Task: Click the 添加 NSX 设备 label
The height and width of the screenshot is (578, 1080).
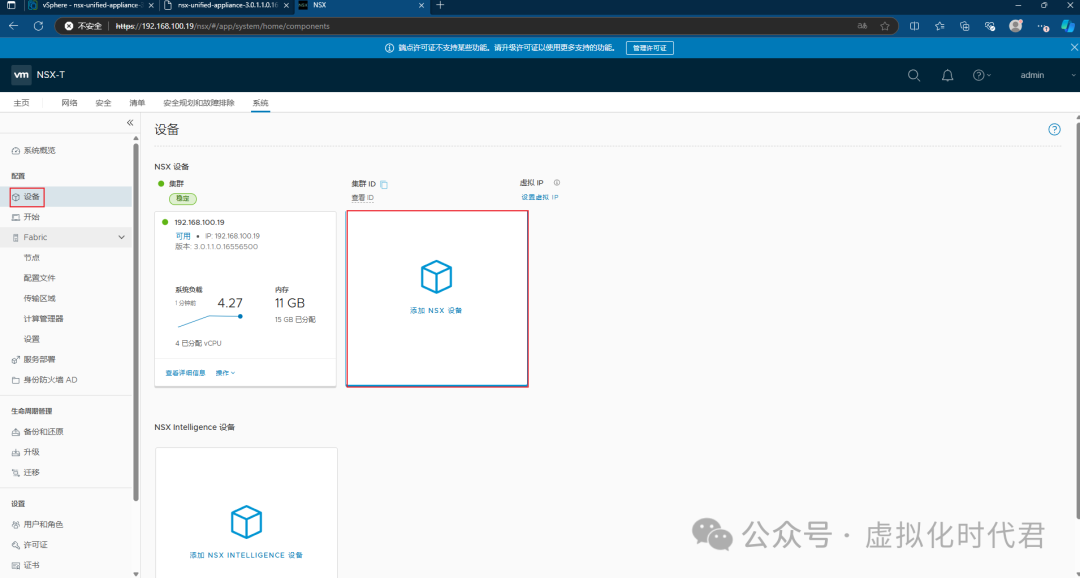Action: point(436,311)
